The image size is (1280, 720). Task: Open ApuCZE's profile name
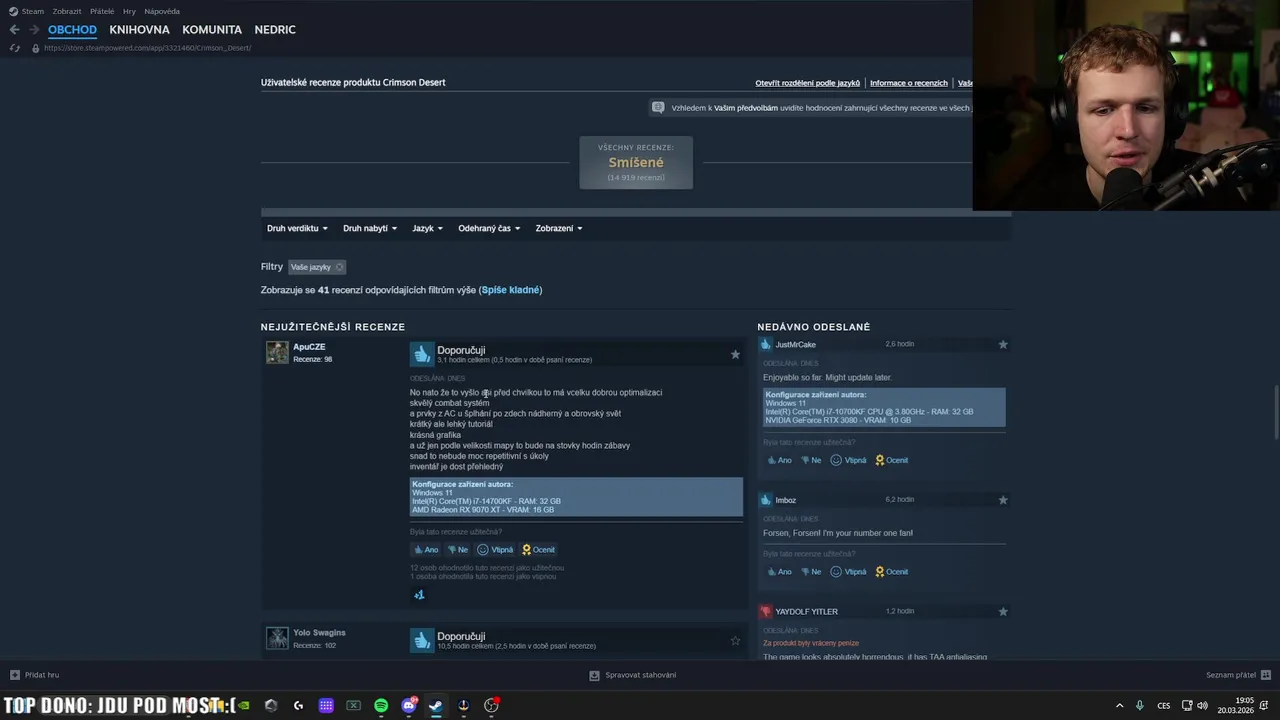[309, 347]
